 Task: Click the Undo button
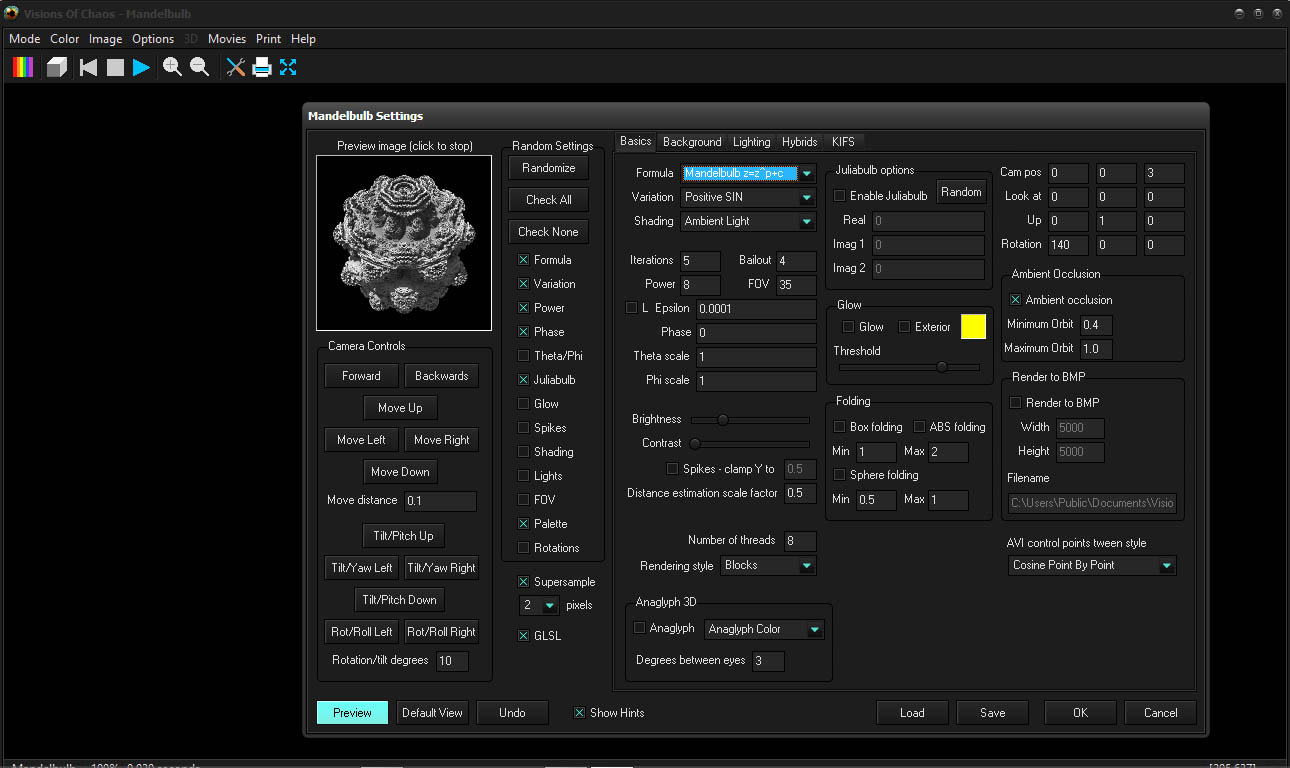512,713
